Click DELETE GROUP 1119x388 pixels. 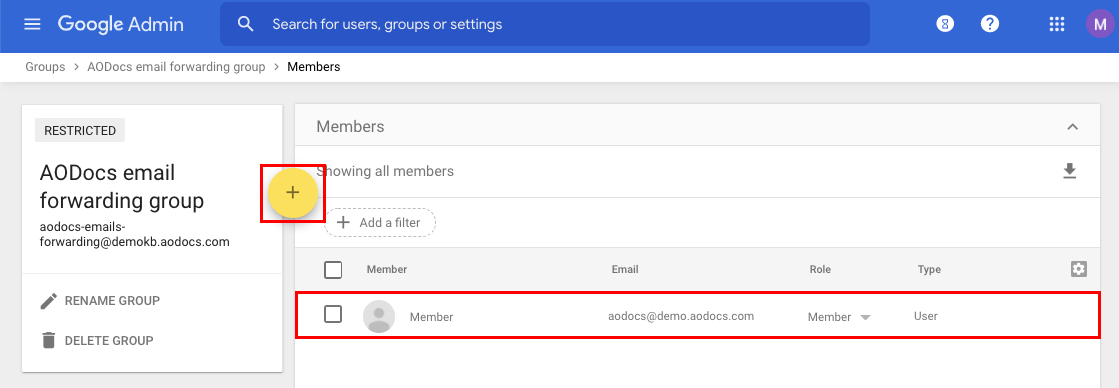coord(97,341)
